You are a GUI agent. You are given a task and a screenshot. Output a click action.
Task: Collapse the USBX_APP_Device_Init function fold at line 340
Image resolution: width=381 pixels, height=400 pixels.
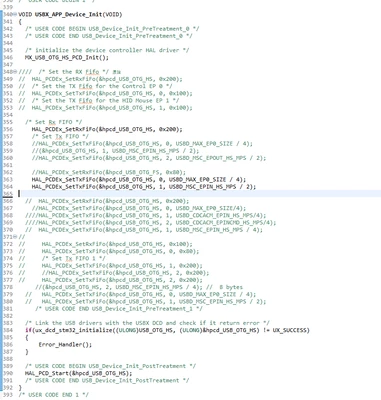coord(15,15)
